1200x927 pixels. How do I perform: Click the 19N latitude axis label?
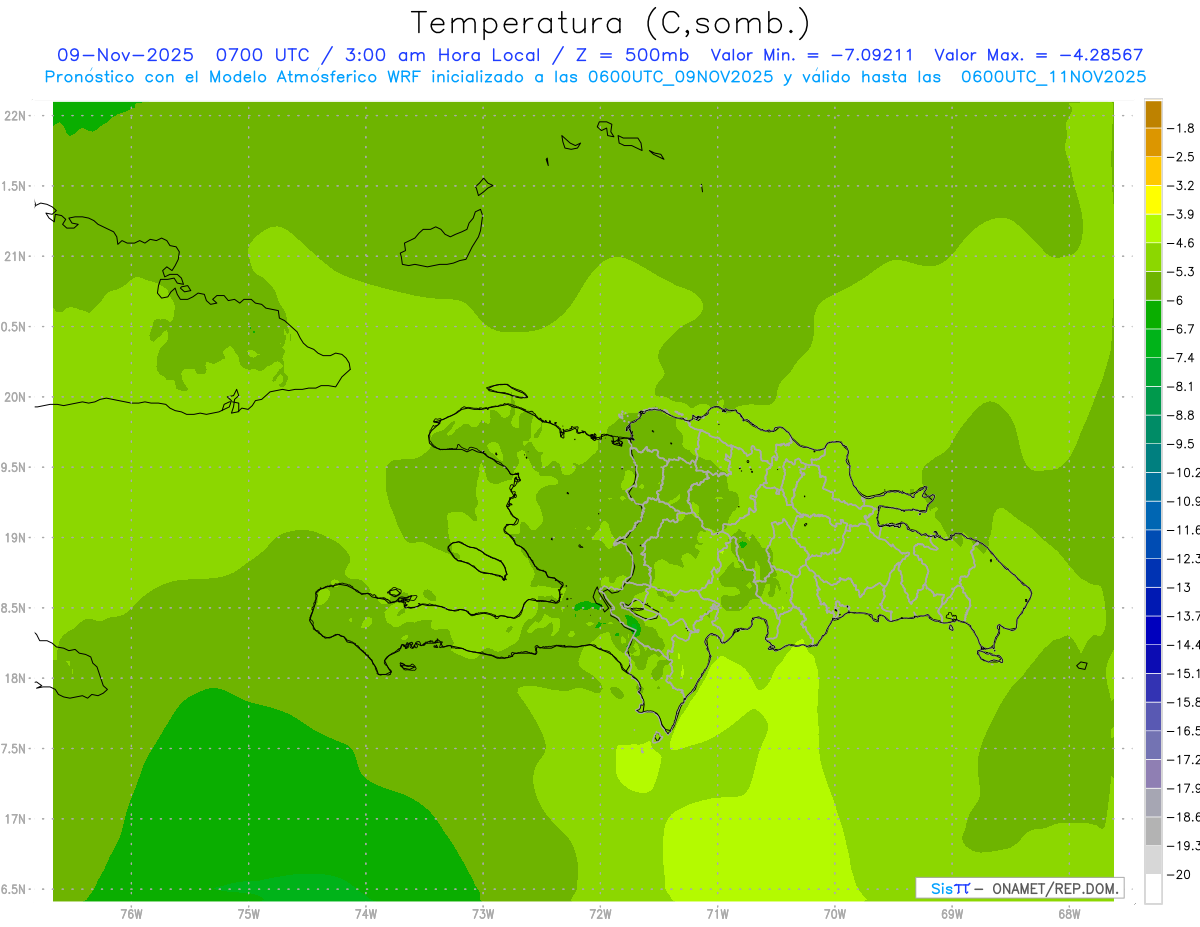click(13, 538)
